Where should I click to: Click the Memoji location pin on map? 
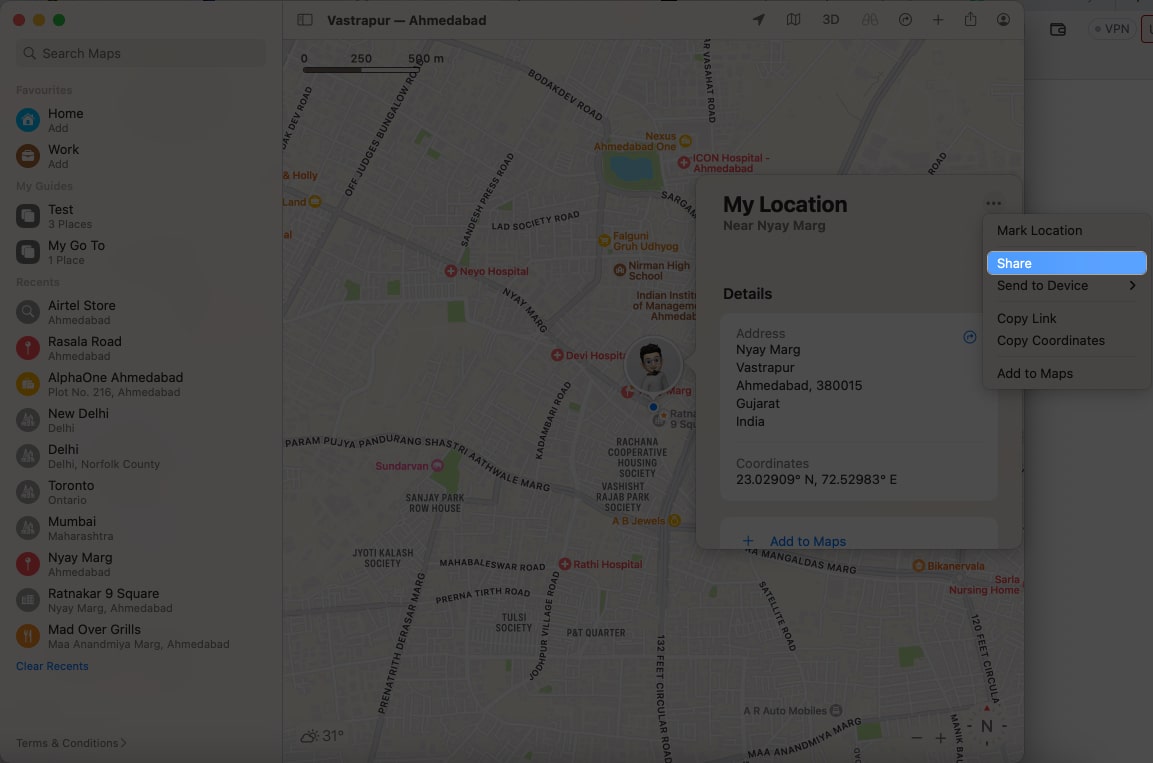tap(653, 365)
